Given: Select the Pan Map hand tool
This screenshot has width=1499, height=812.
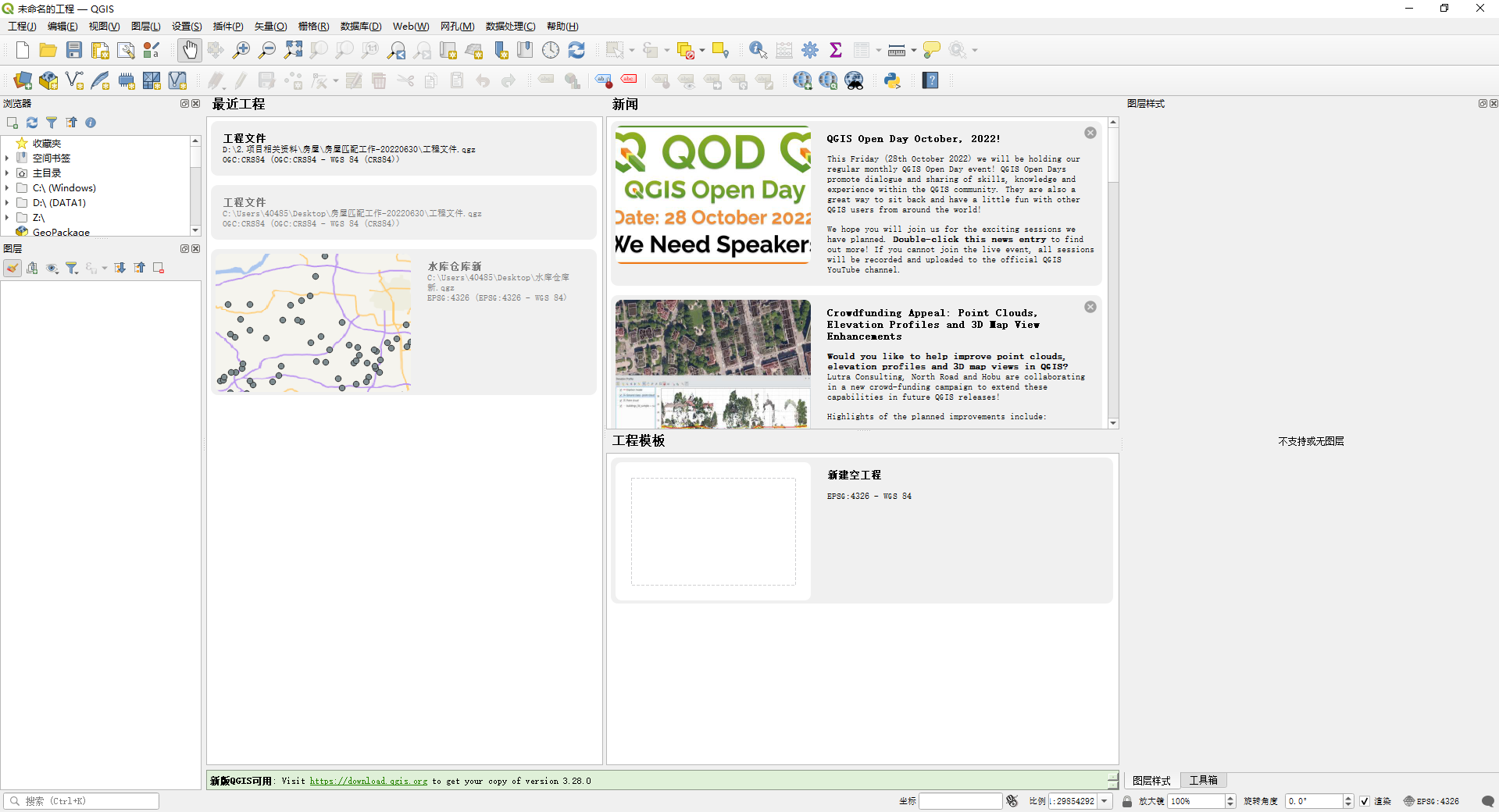Looking at the screenshot, I should (189, 50).
